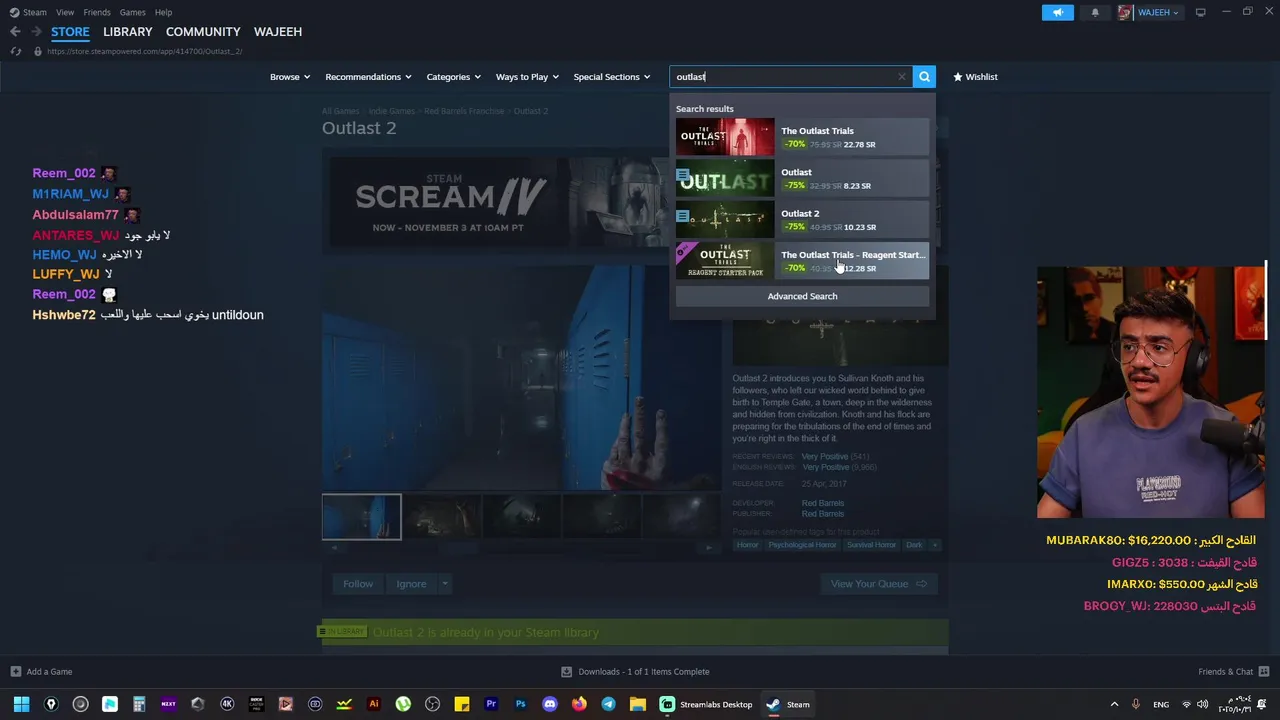The height and width of the screenshot is (720, 1280).
Task: Open the Friends & Chat icon
Action: [1264, 671]
